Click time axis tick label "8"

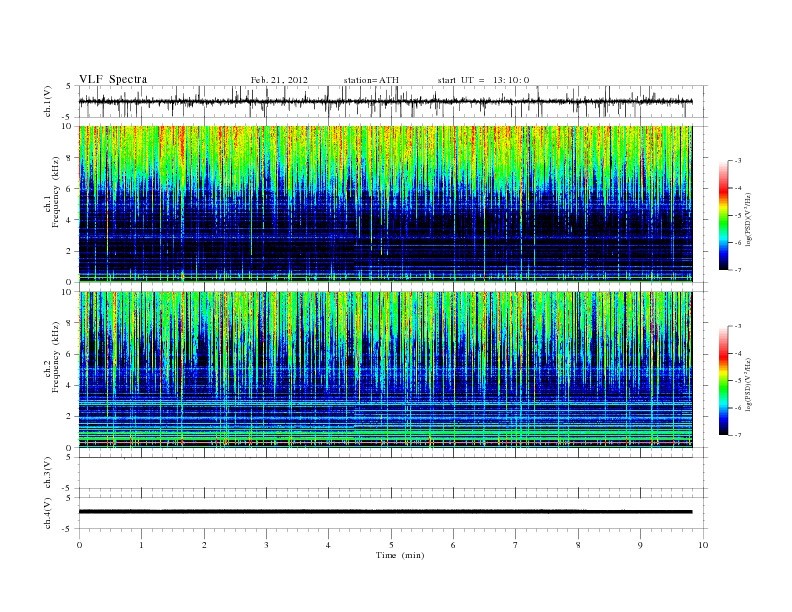click(578, 545)
